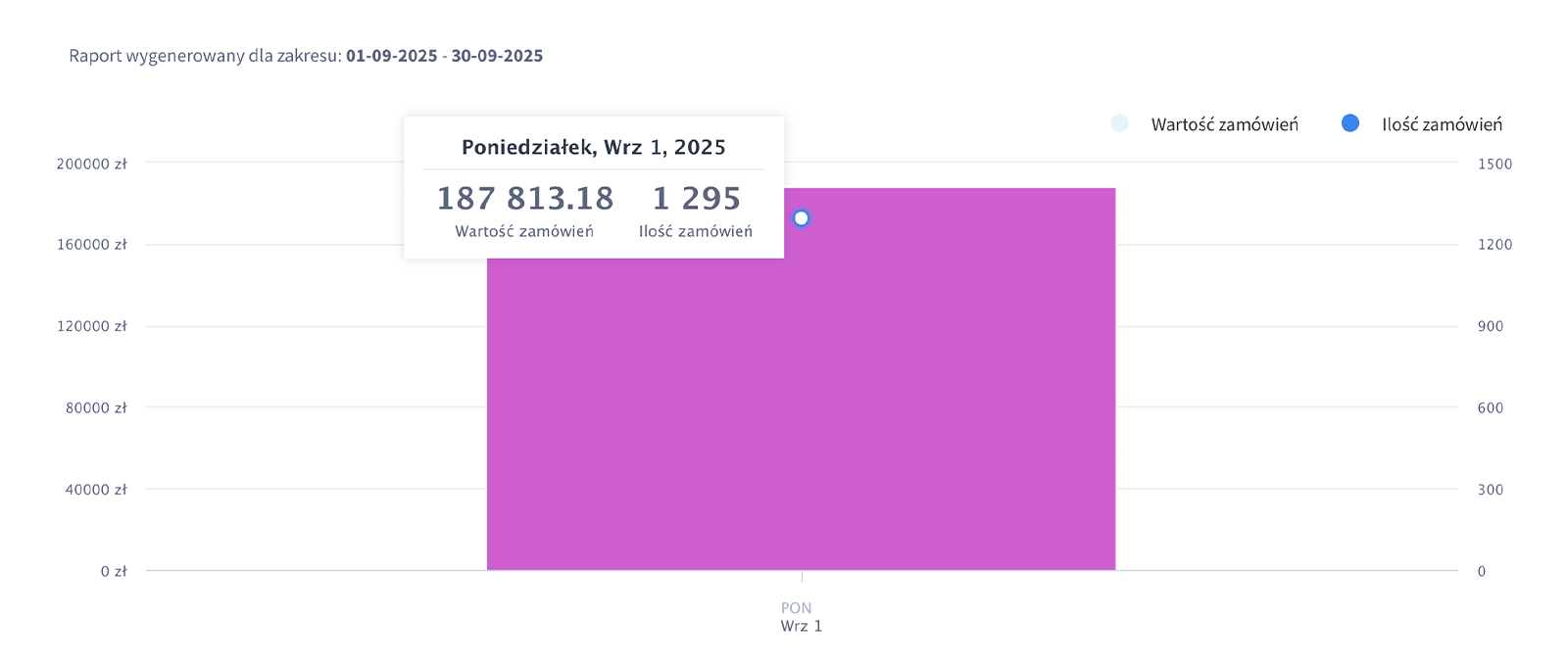The image size is (1568, 666).
Task: Click the 160000 zł axis tick label
Action: [x=91, y=245]
